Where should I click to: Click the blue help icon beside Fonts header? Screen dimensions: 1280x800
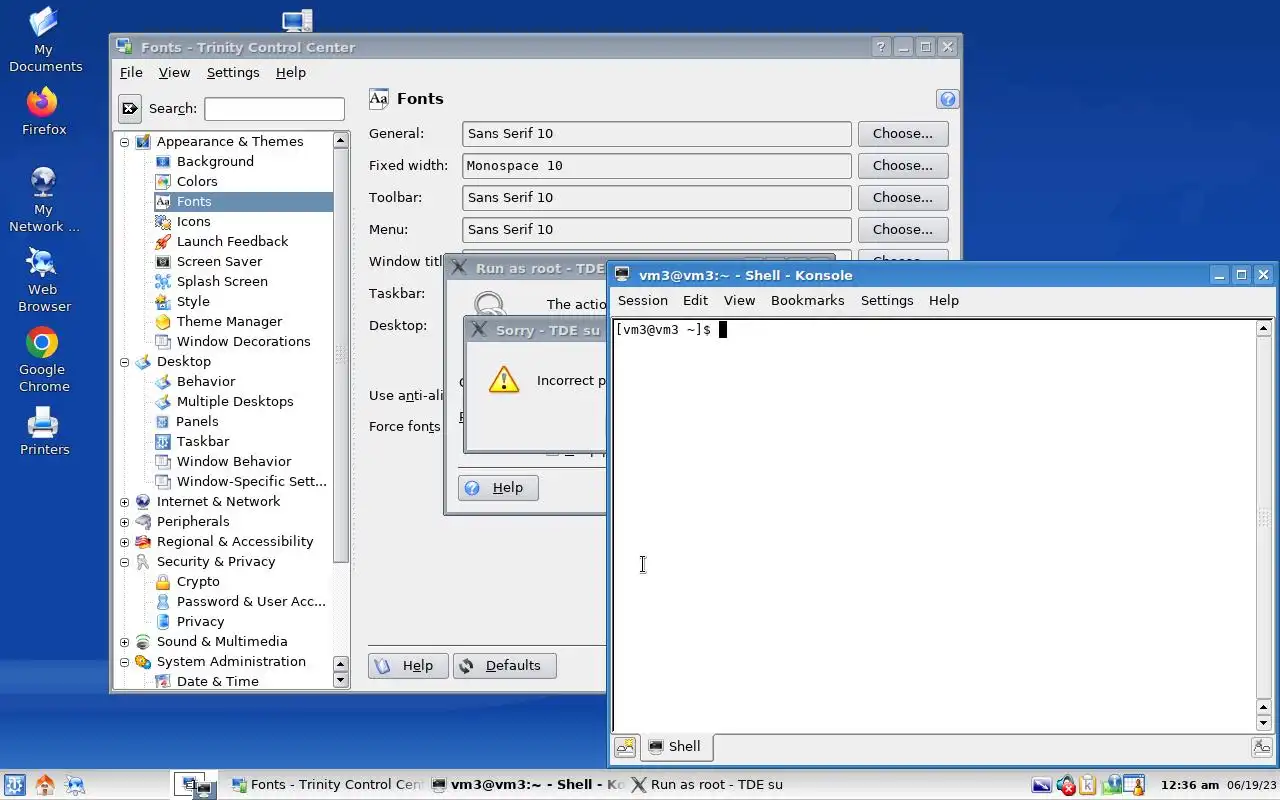tap(948, 99)
